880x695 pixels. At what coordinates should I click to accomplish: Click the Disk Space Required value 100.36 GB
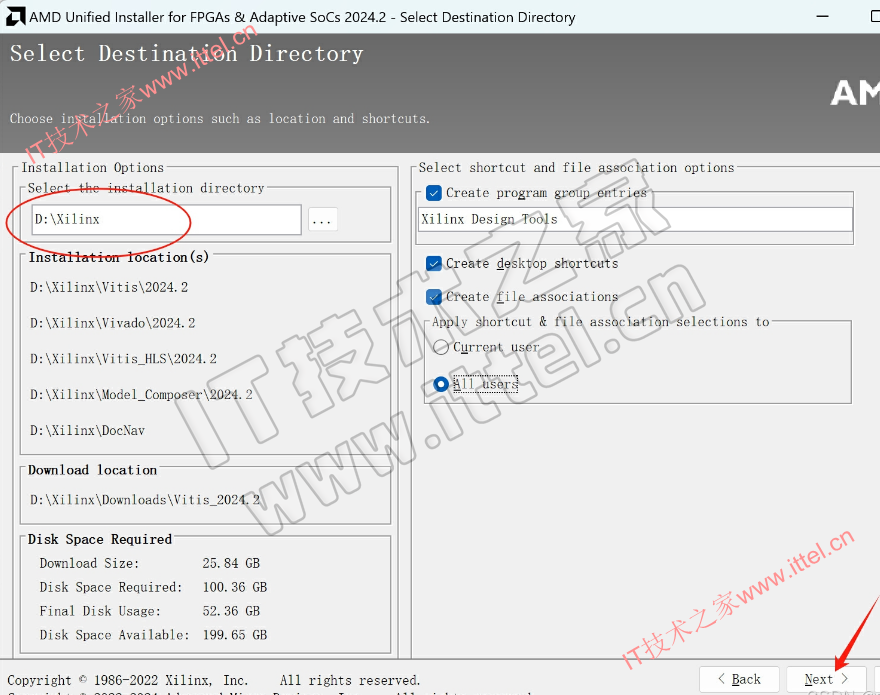[x=235, y=587]
